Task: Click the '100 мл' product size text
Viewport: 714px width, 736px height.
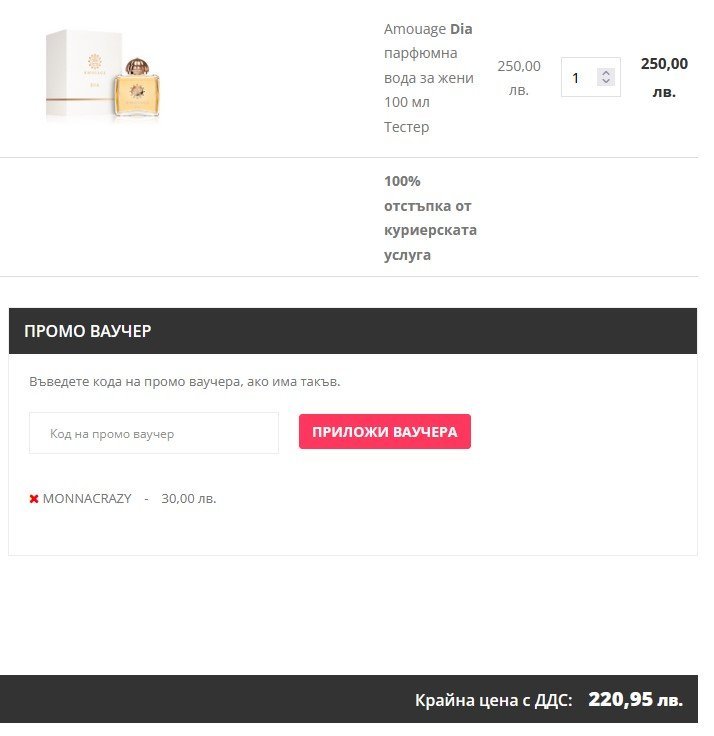Action: tap(406, 102)
